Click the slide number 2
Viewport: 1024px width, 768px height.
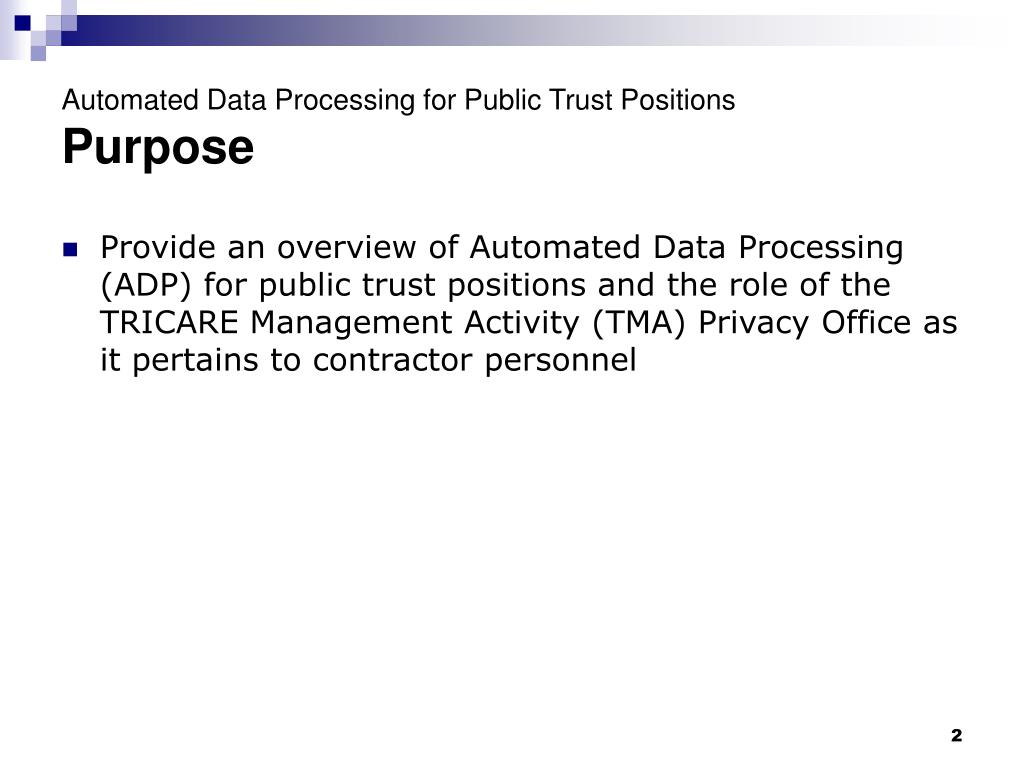[x=956, y=735]
